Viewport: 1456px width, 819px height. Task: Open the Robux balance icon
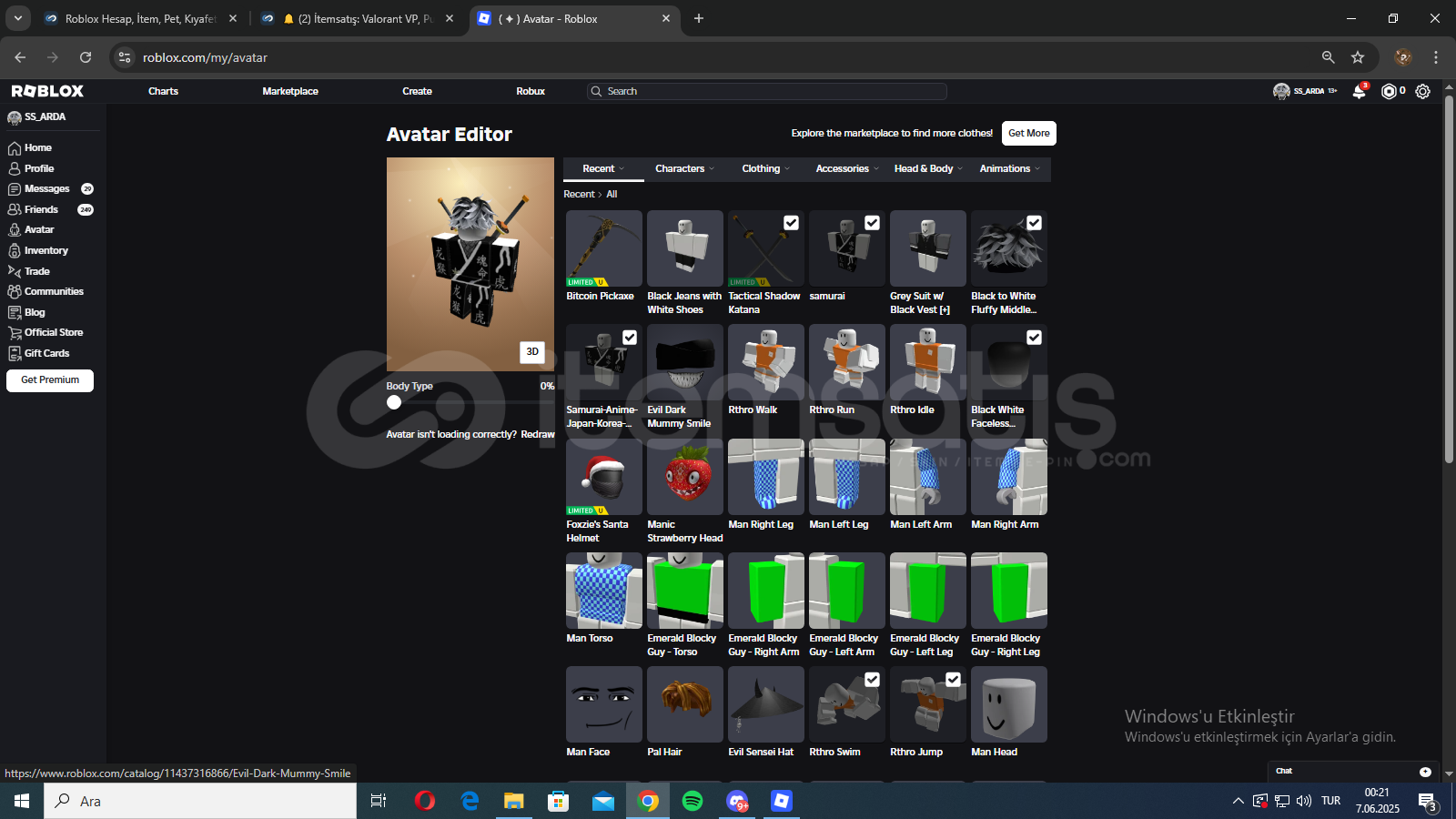1389,91
